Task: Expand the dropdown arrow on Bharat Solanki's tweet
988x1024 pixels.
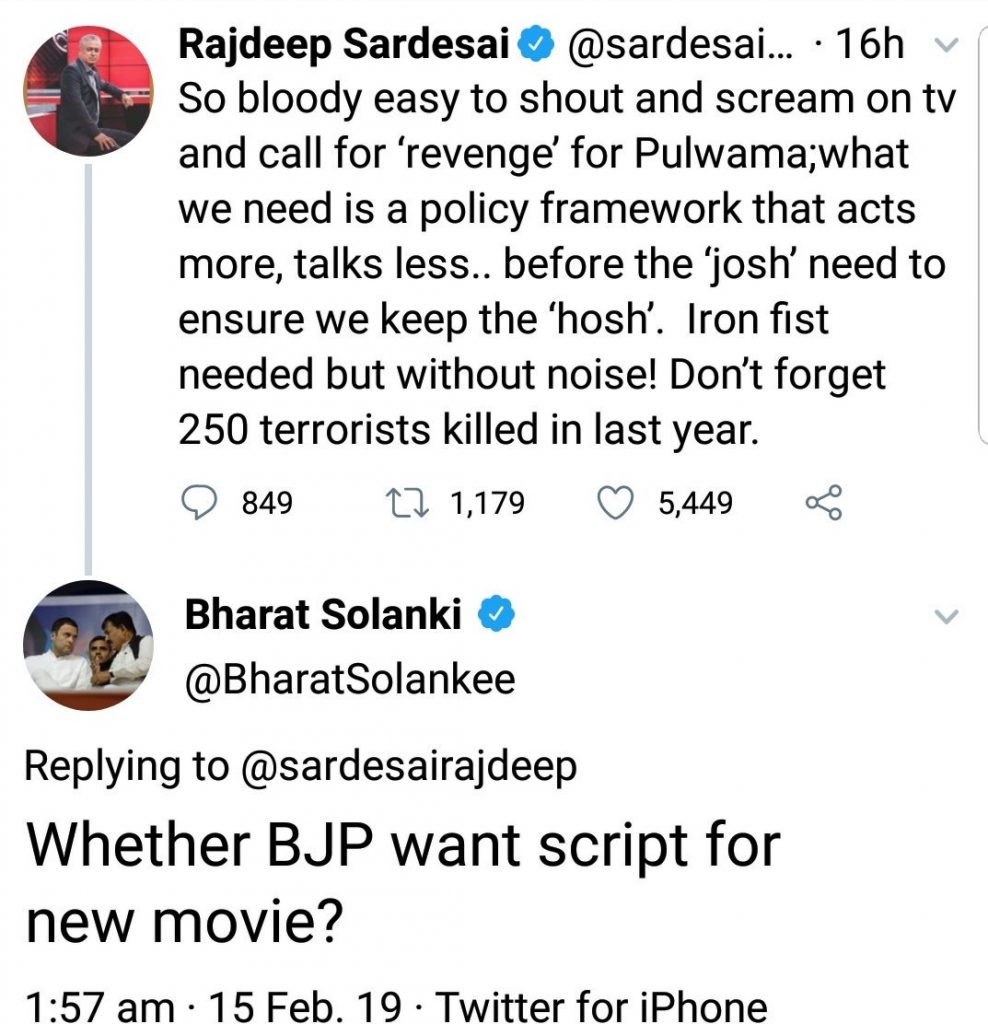Action: 946,617
